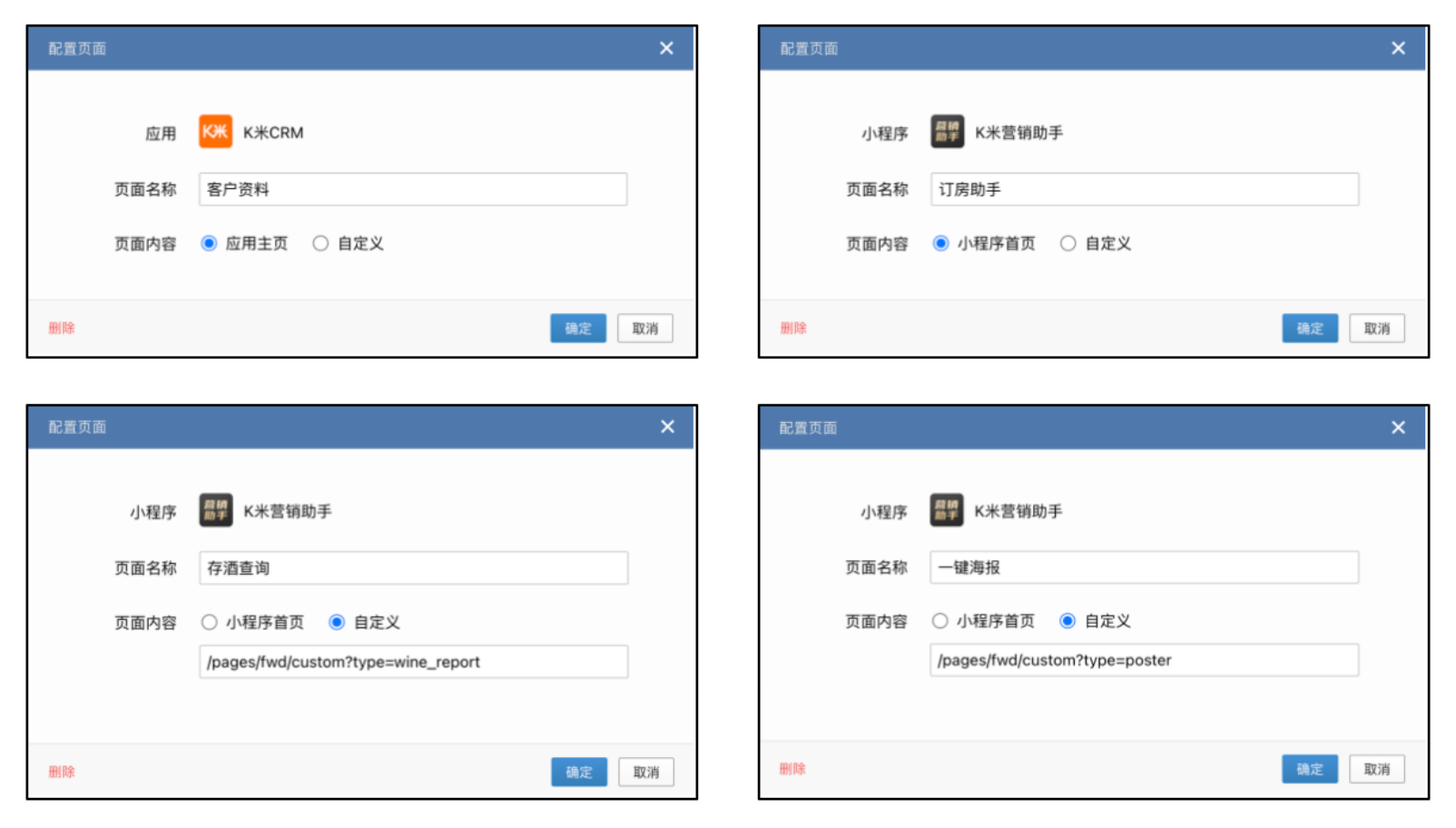Image resolution: width=1456 pixels, height=828 pixels.
Task: Select 小程序首页 radio in 存酒查询 dialog
Action: click(x=210, y=622)
